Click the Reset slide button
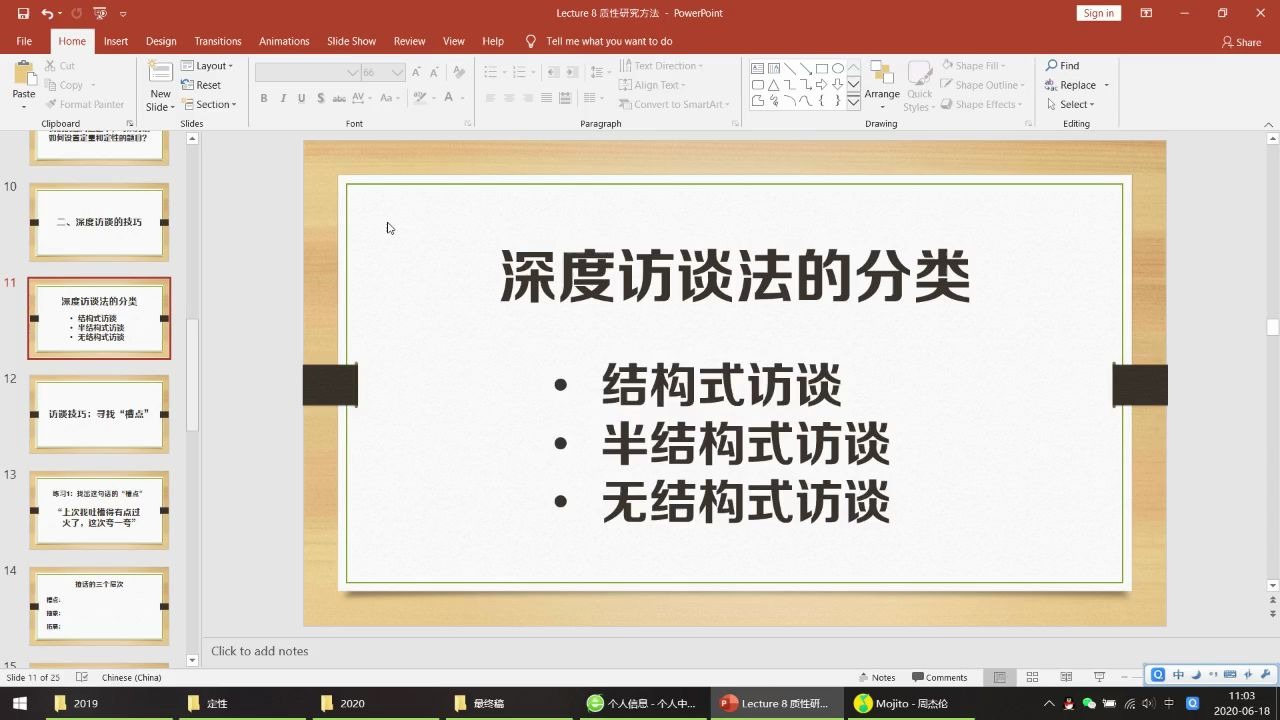 coord(202,85)
